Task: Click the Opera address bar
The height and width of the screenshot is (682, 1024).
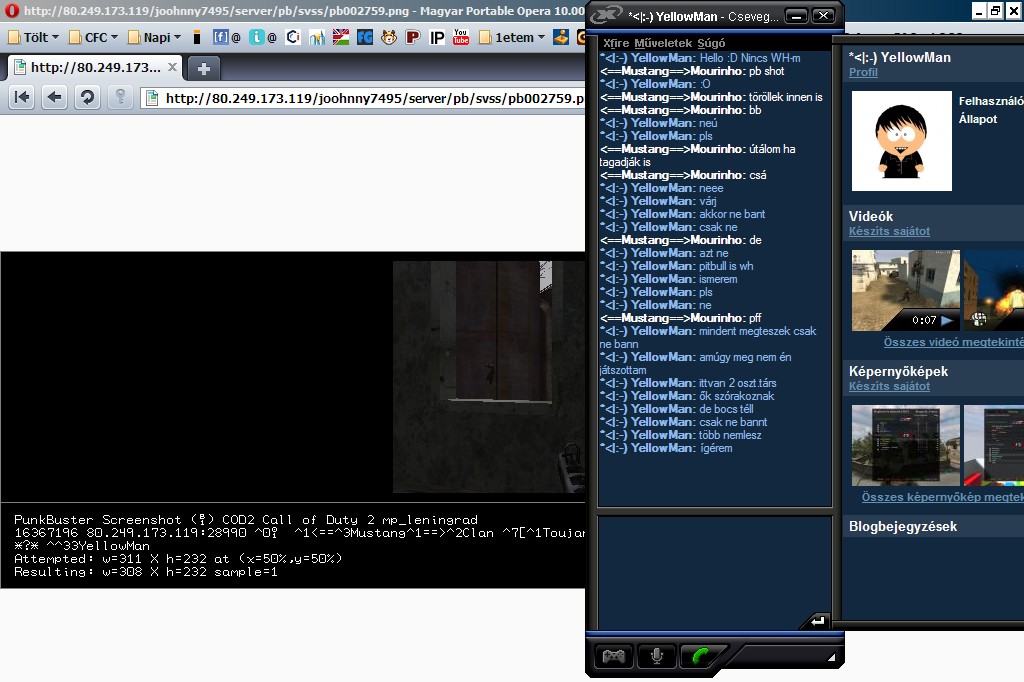Action: coord(364,98)
